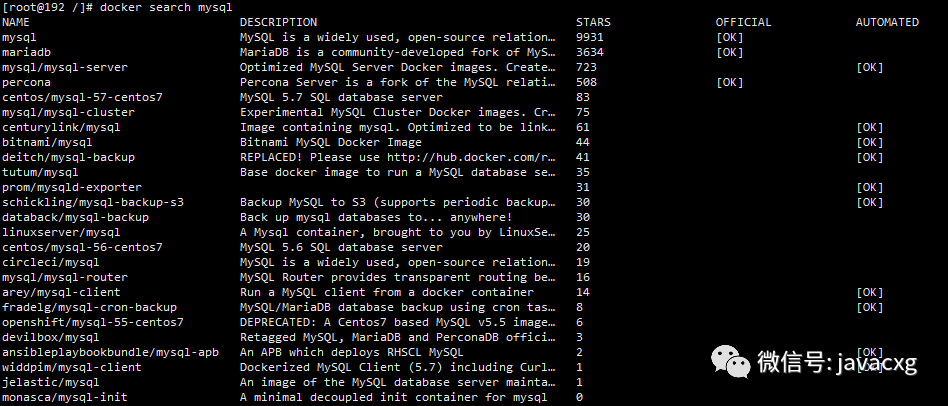Click the 'devilbox/mysql' image name
Viewport: 948px width, 406px height.
pyautogui.click(x=51, y=337)
